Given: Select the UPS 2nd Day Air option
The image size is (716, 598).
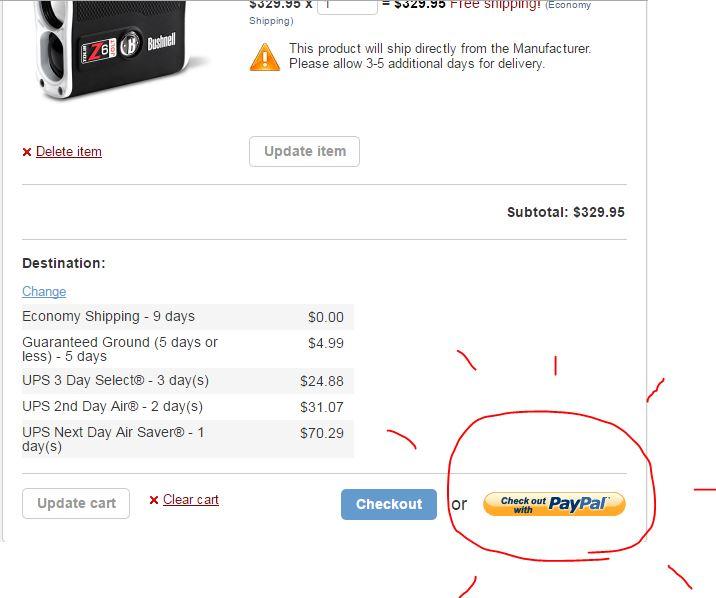Looking at the screenshot, I should (x=188, y=407).
